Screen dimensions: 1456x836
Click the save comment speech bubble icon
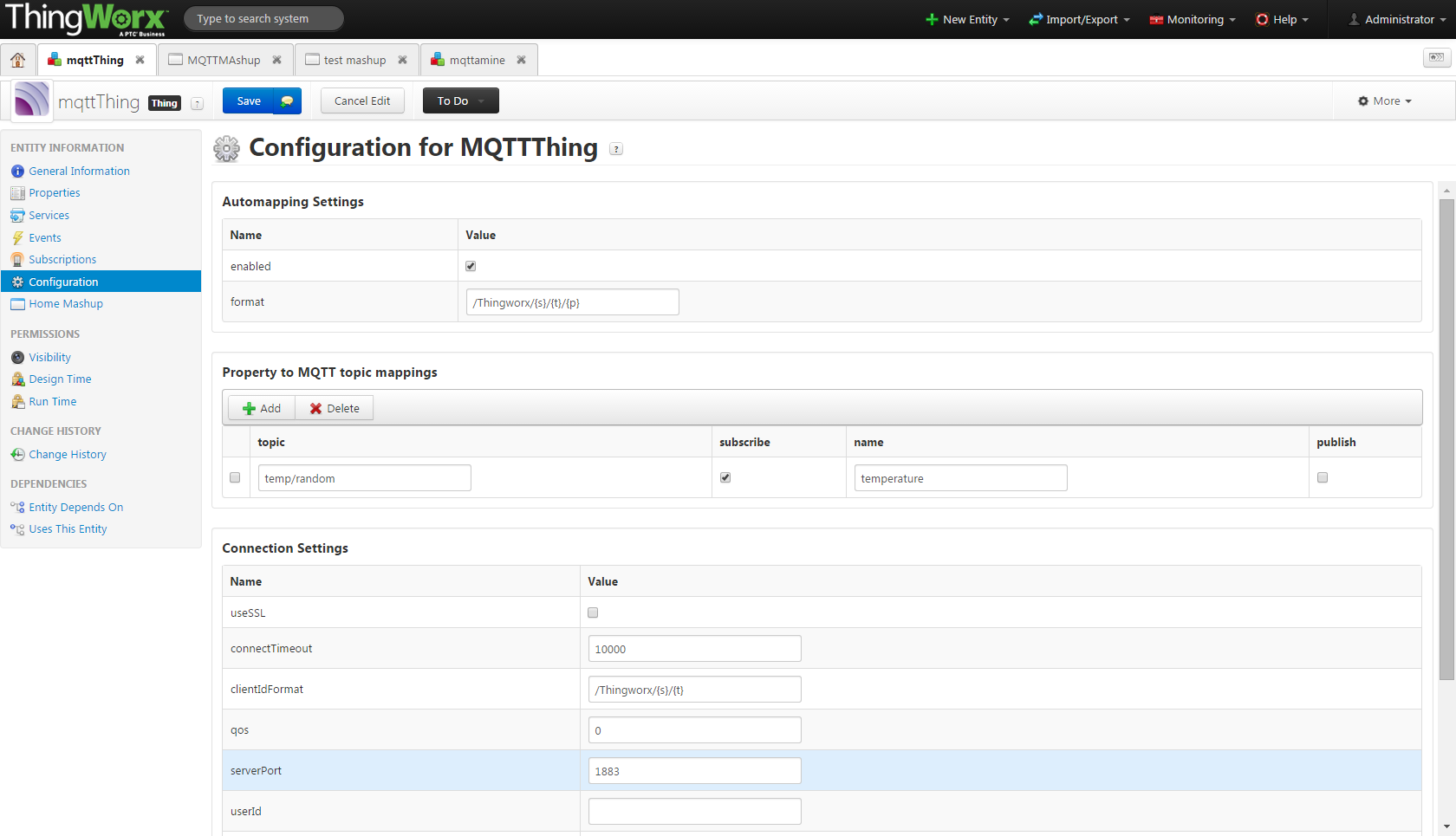click(287, 100)
